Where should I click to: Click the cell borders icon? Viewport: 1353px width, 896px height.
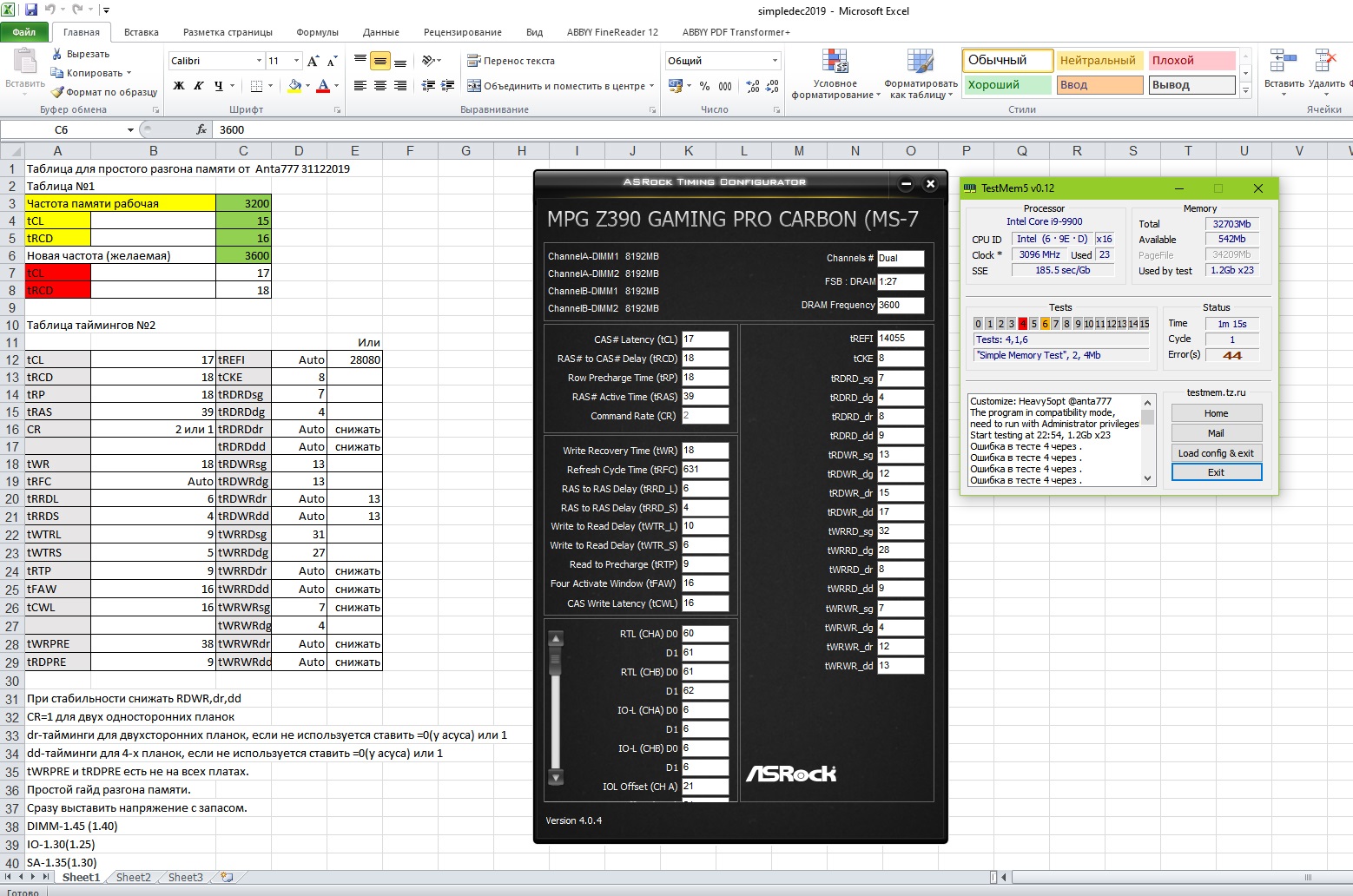point(256,86)
